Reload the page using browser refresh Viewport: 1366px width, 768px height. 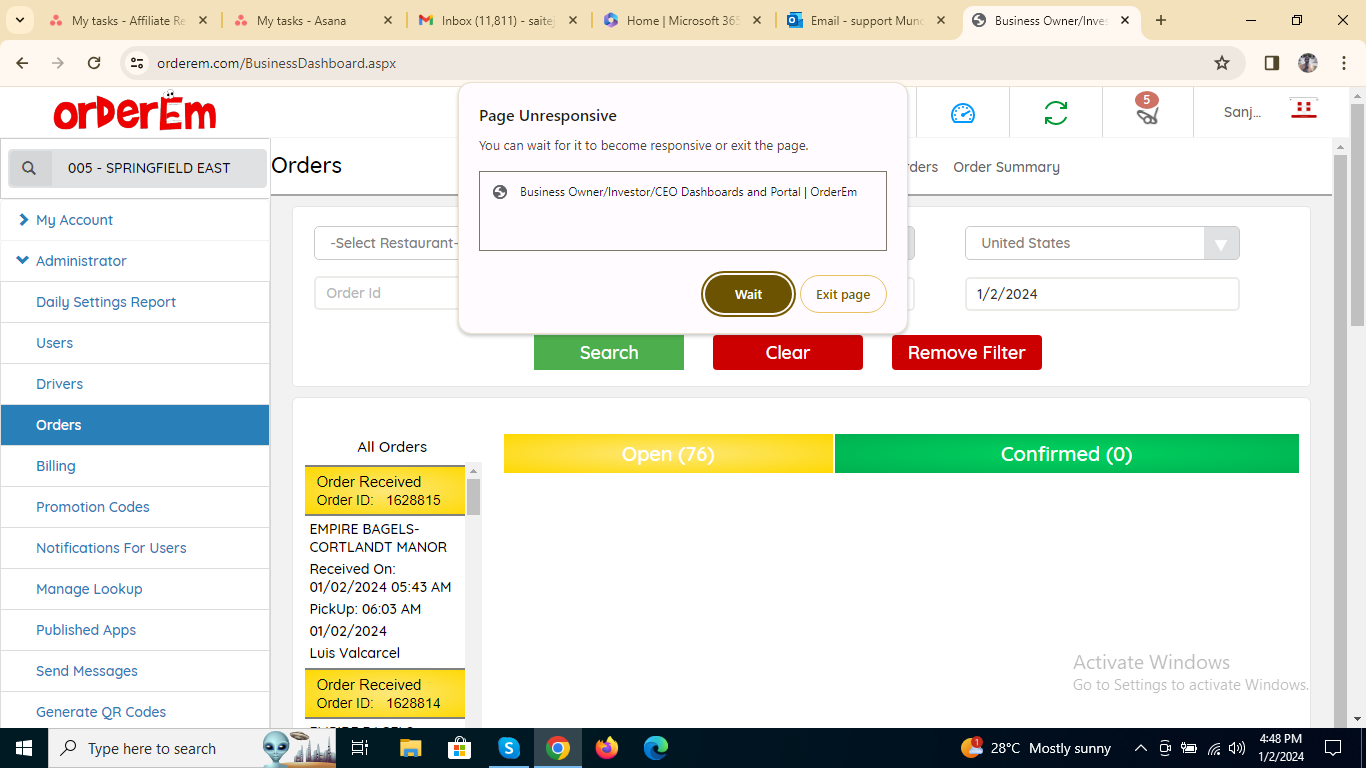[x=94, y=63]
